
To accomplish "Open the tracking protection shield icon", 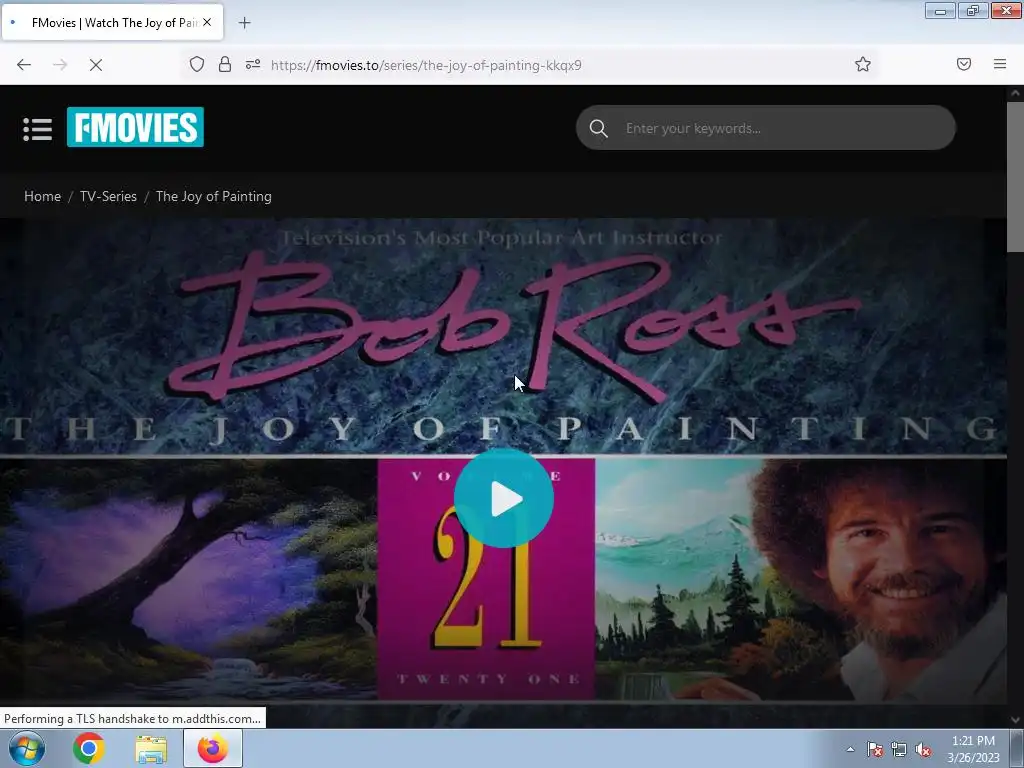I will tap(197, 64).
